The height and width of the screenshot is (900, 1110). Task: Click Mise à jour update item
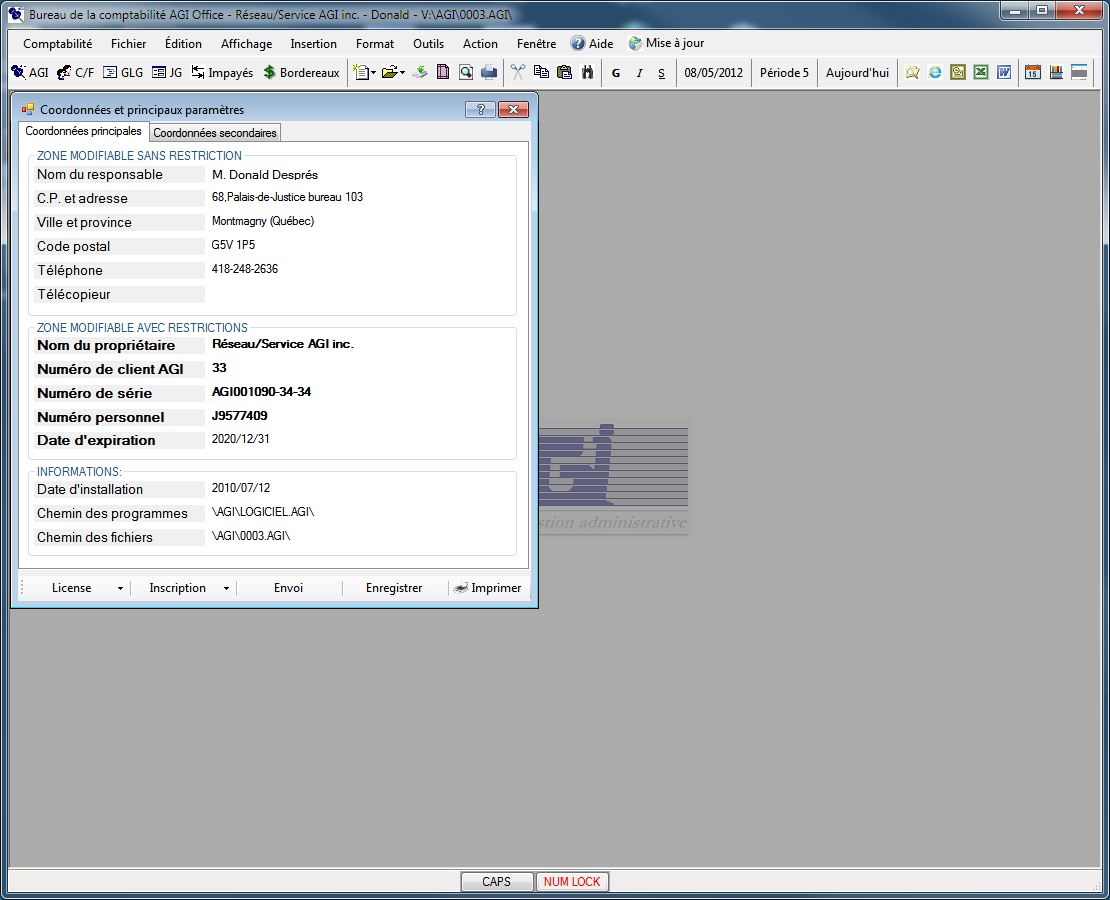click(665, 43)
